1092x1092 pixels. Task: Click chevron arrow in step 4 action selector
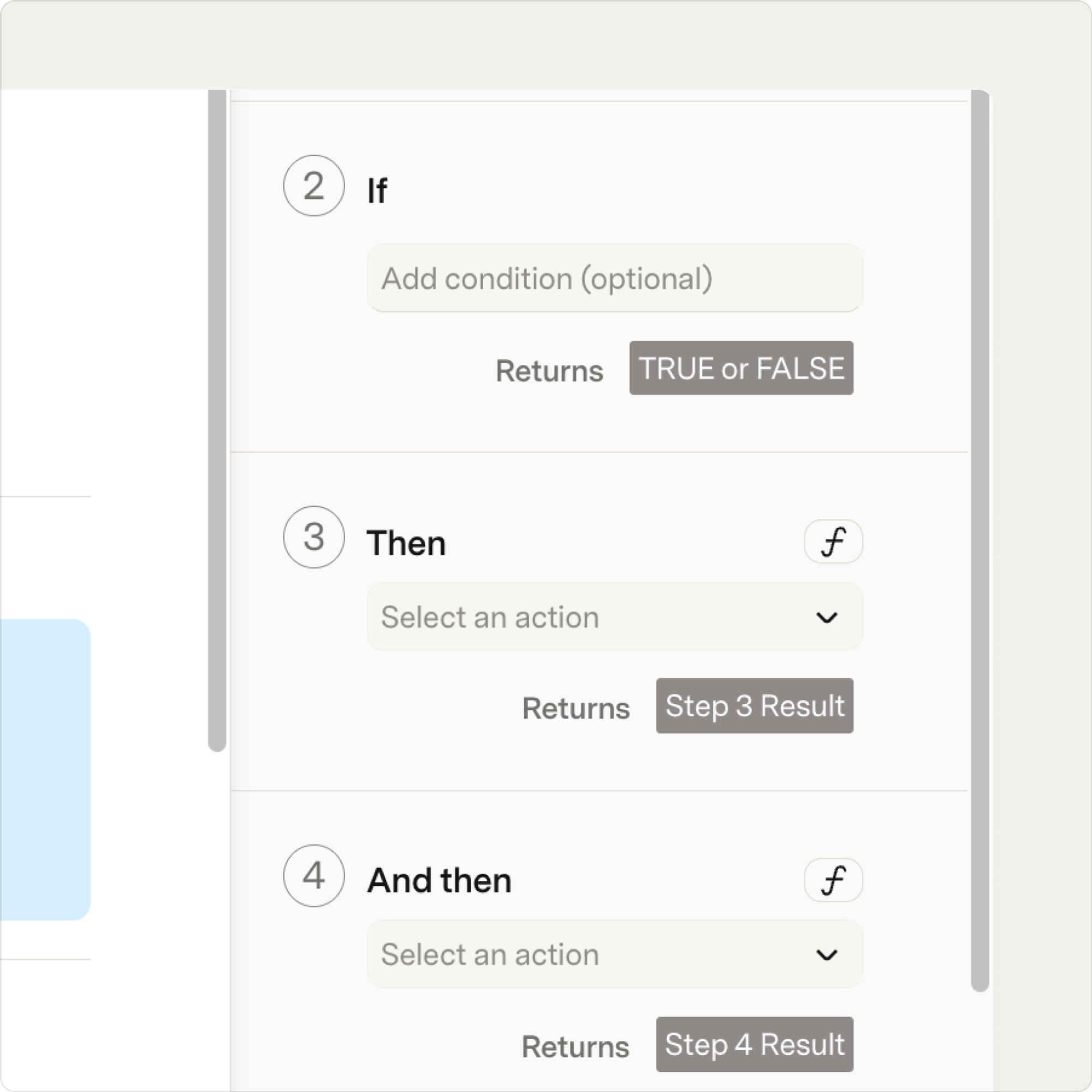coord(826,954)
